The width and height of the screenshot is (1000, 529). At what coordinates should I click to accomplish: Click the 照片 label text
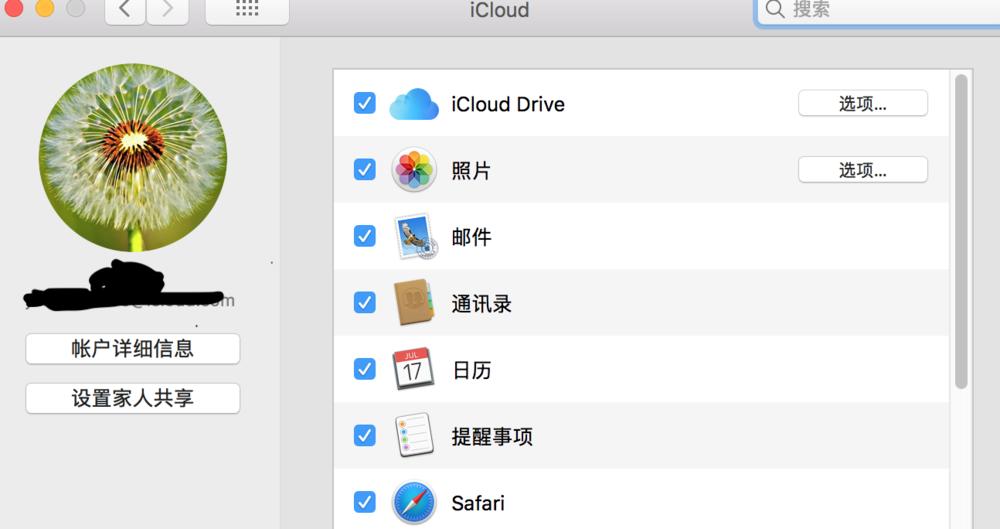[x=471, y=170]
